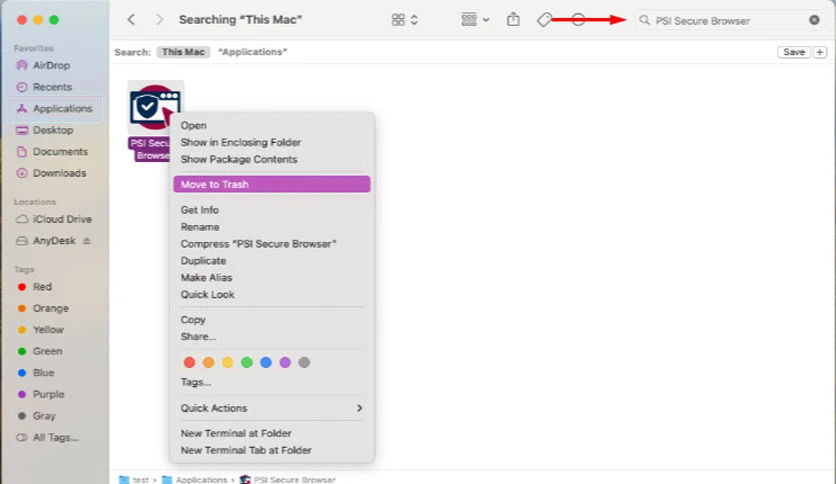Apply the red tag color dot
Image resolution: width=836 pixels, height=484 pixels.
(189, 362)
